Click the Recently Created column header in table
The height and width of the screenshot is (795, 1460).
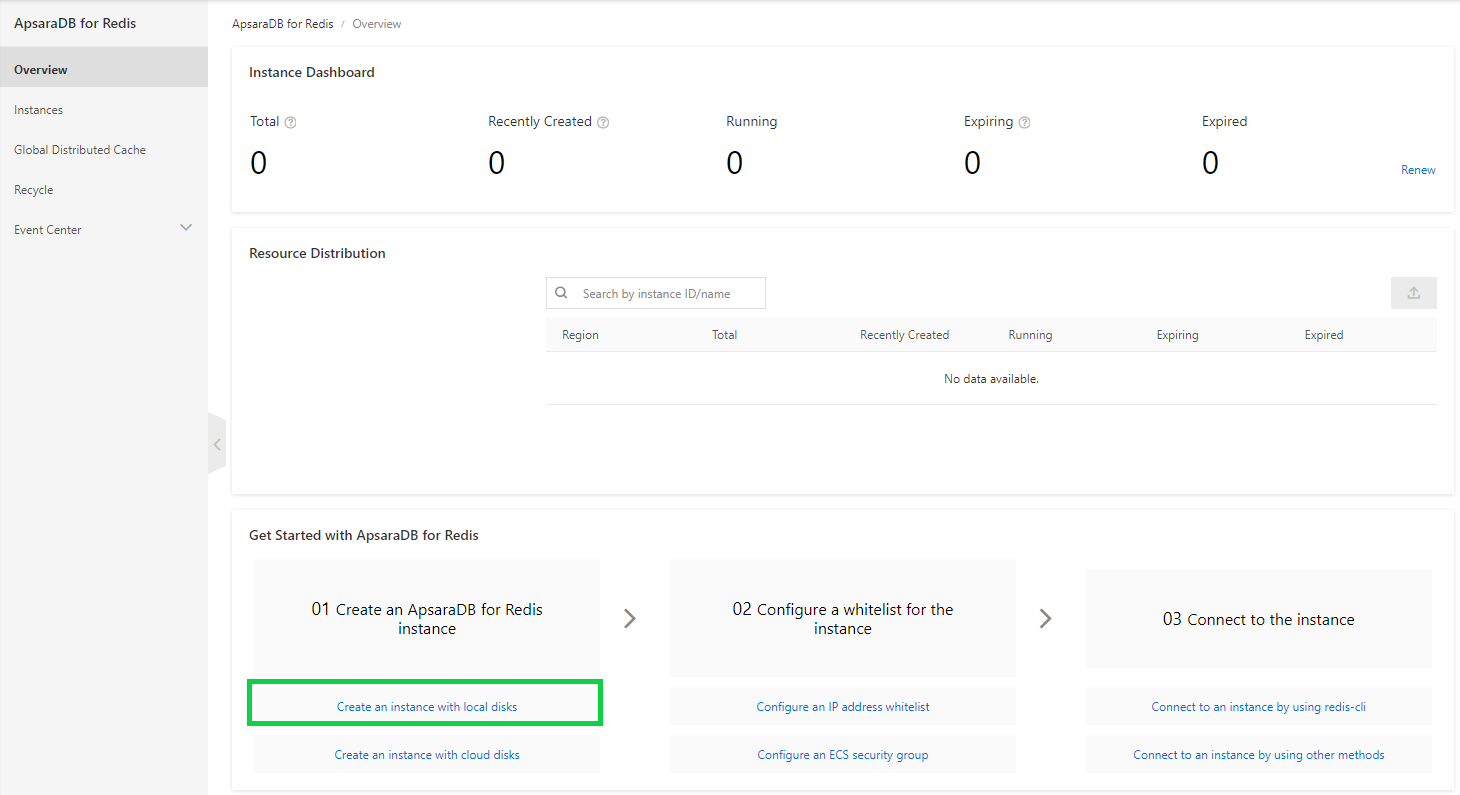pyautogui.click(x=904, y=335)
